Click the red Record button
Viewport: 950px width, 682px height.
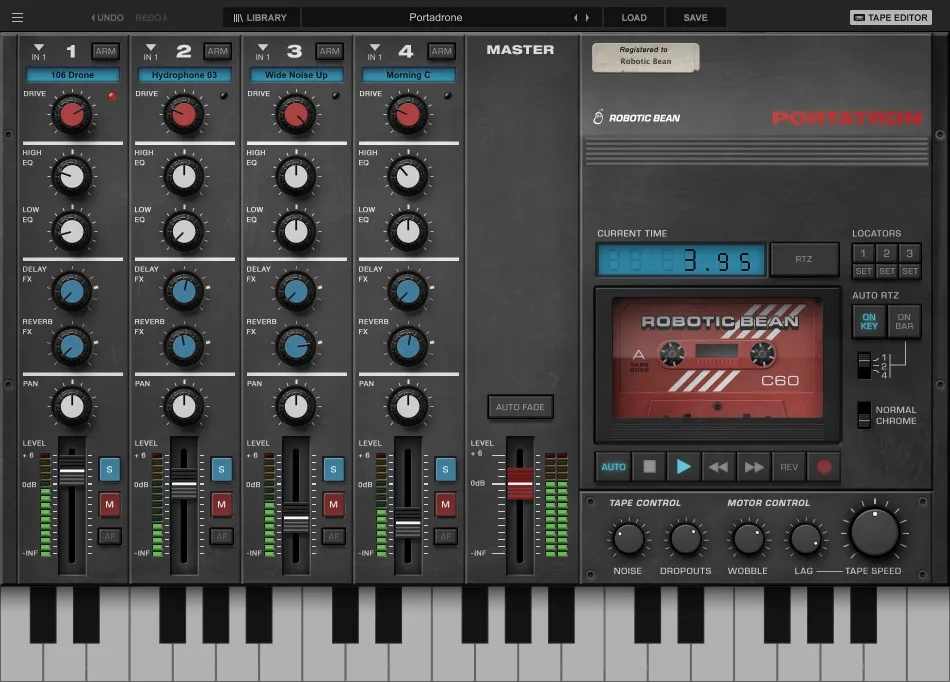[824, 467]
